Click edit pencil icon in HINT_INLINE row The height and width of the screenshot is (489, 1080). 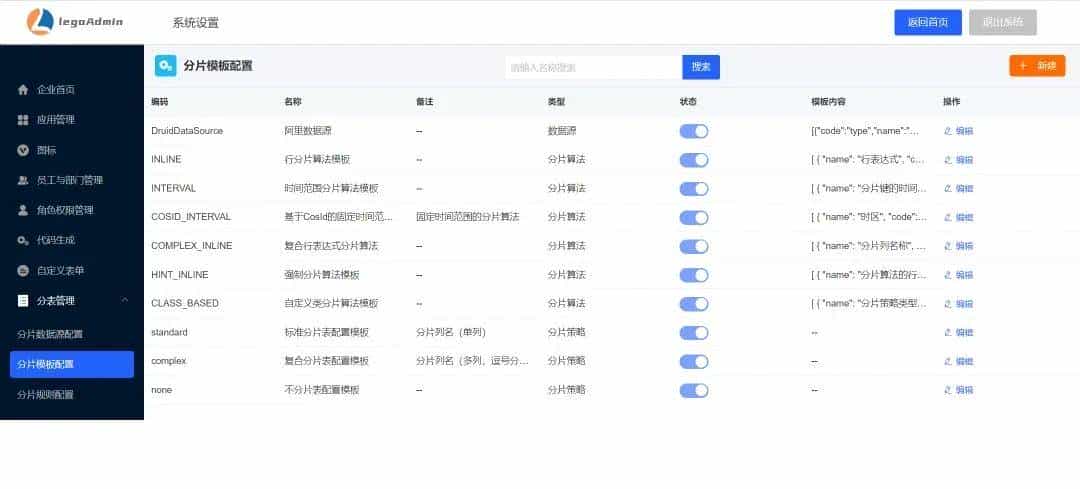pyautogui.click(x=948, y=275)
